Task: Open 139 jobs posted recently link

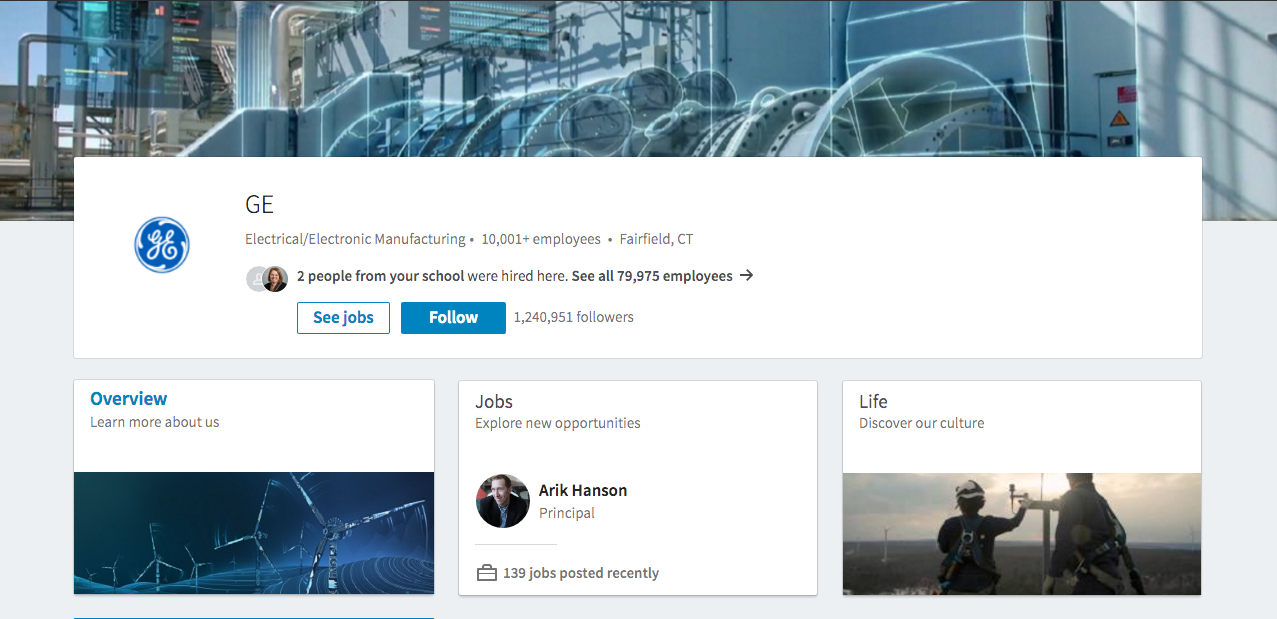Action: click(x=581, y=573)
